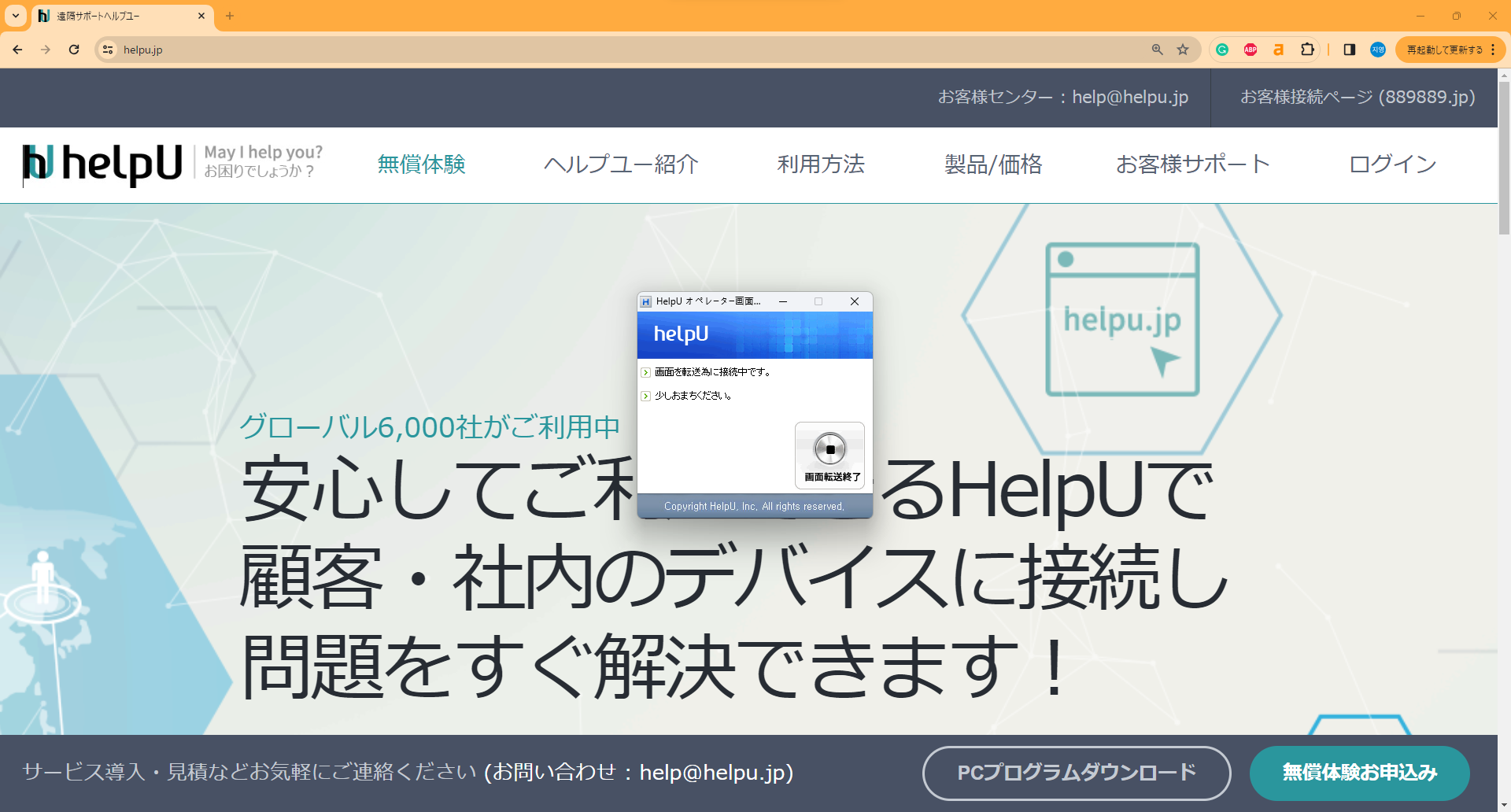Click the 無償体験お申込み button
Screen dimensions: 1511x812
pos(1360,773)
